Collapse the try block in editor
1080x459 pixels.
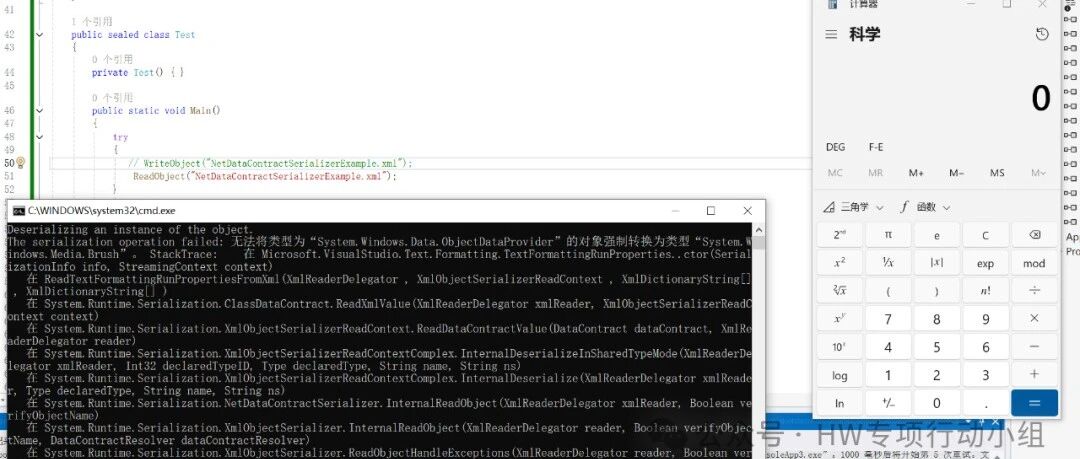39,136
